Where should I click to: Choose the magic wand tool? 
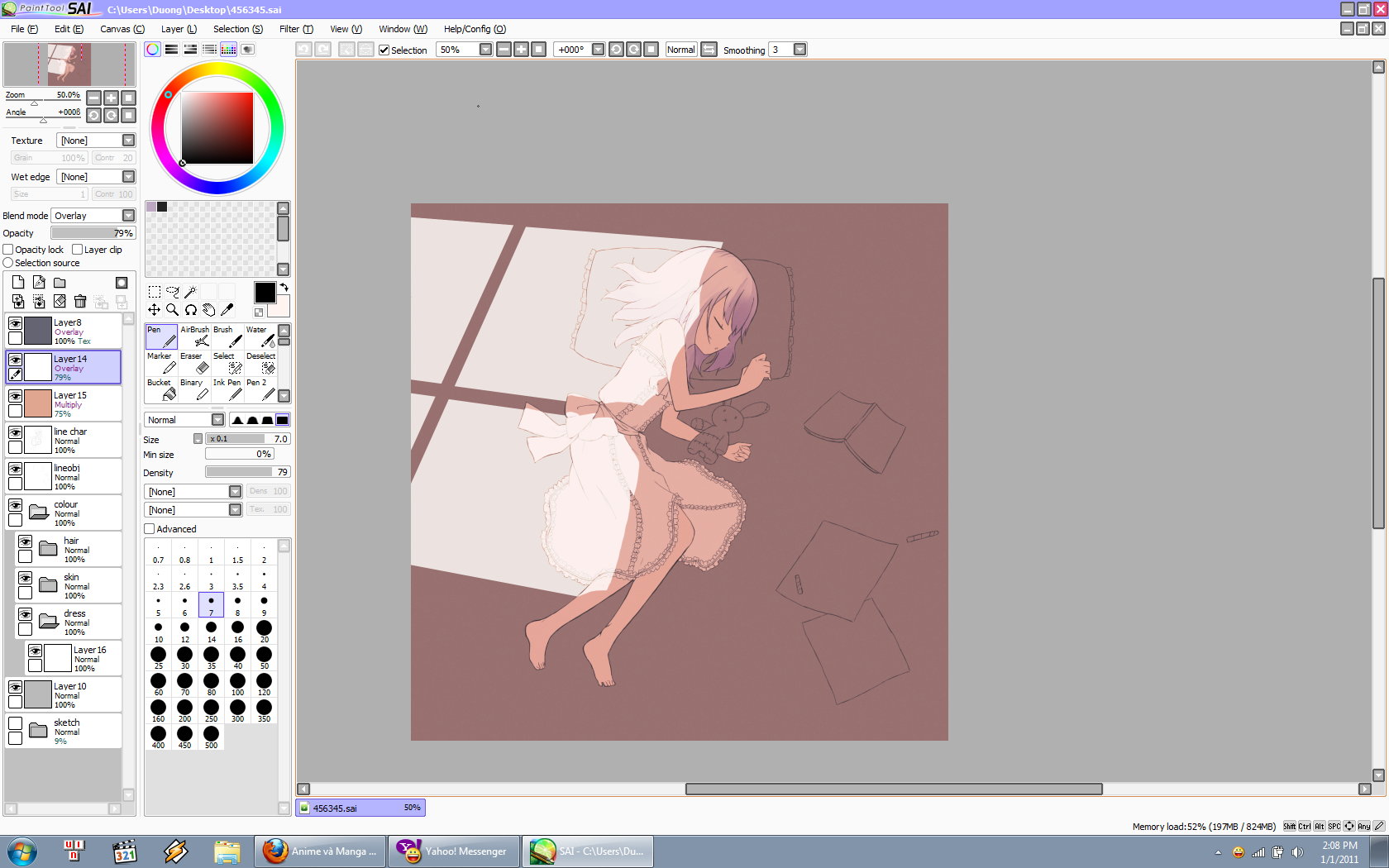click(190, 292)
